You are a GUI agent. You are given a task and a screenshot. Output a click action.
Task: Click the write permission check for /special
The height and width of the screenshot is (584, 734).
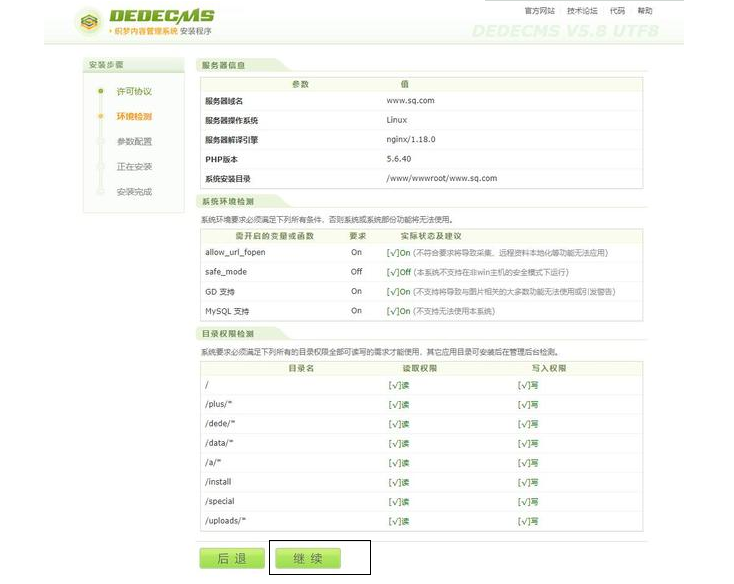528,502
